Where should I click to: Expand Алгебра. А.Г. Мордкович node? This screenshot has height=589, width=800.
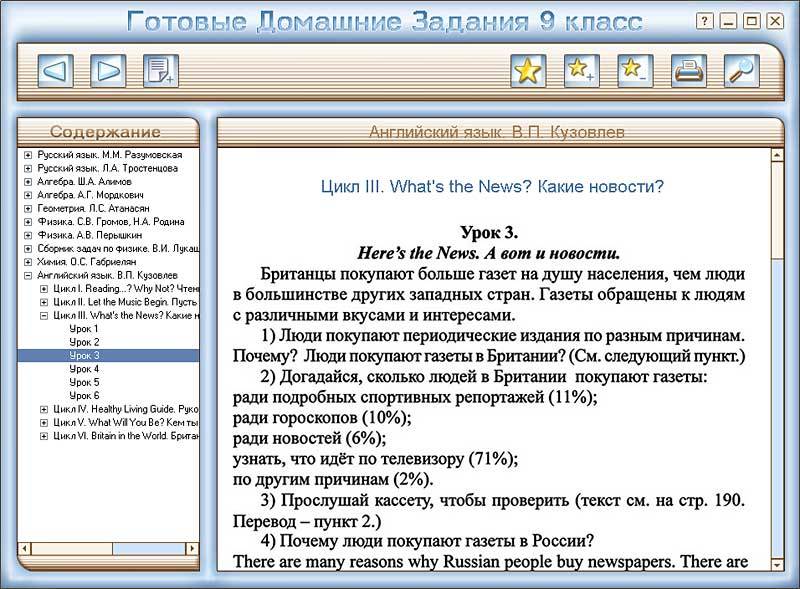tap(28, 195)
